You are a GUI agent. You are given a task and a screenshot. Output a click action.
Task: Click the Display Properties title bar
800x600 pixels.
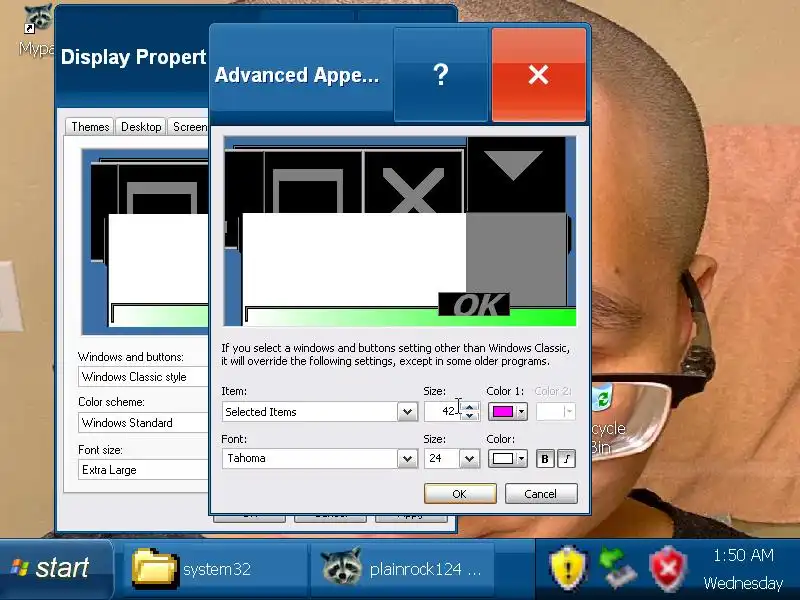[x=133, y=57]
